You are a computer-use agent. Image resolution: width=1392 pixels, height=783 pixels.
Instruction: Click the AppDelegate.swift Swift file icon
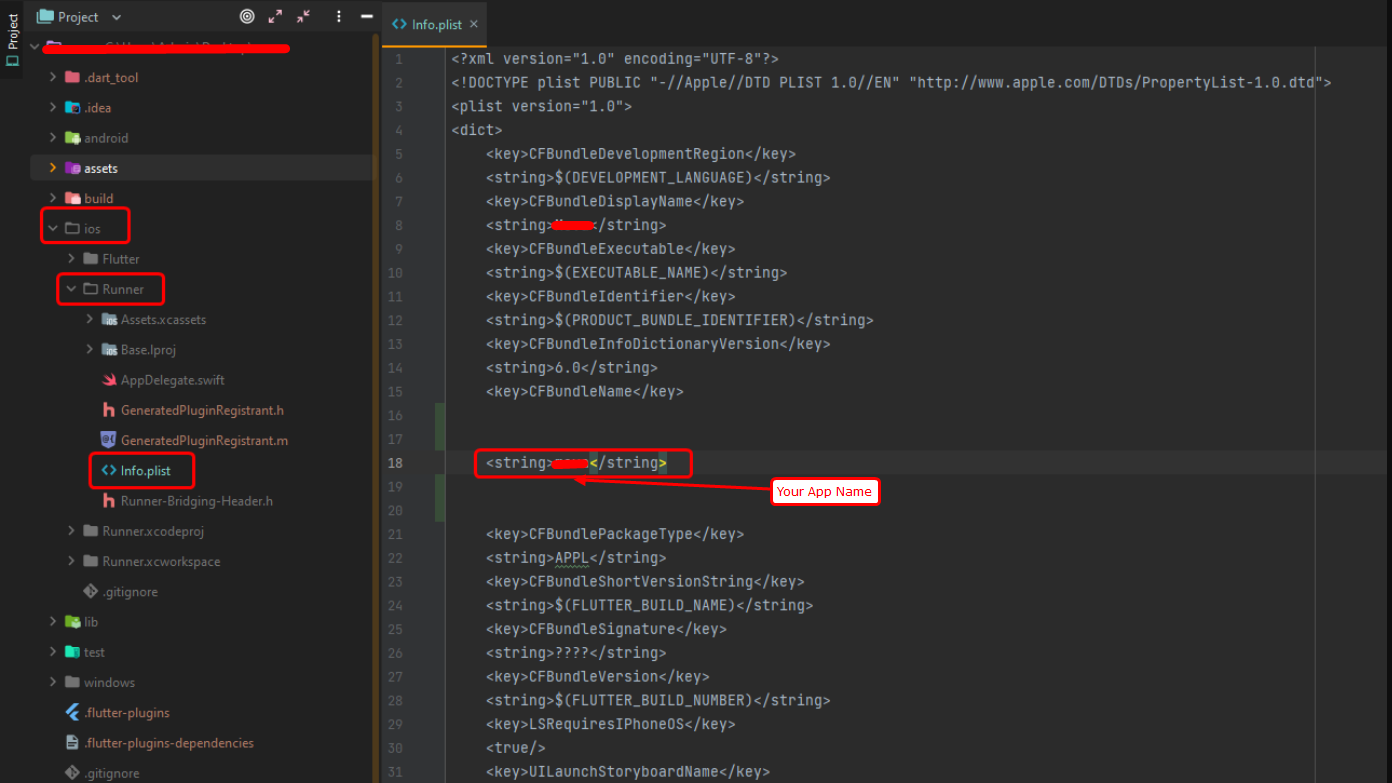pos(109,380)
